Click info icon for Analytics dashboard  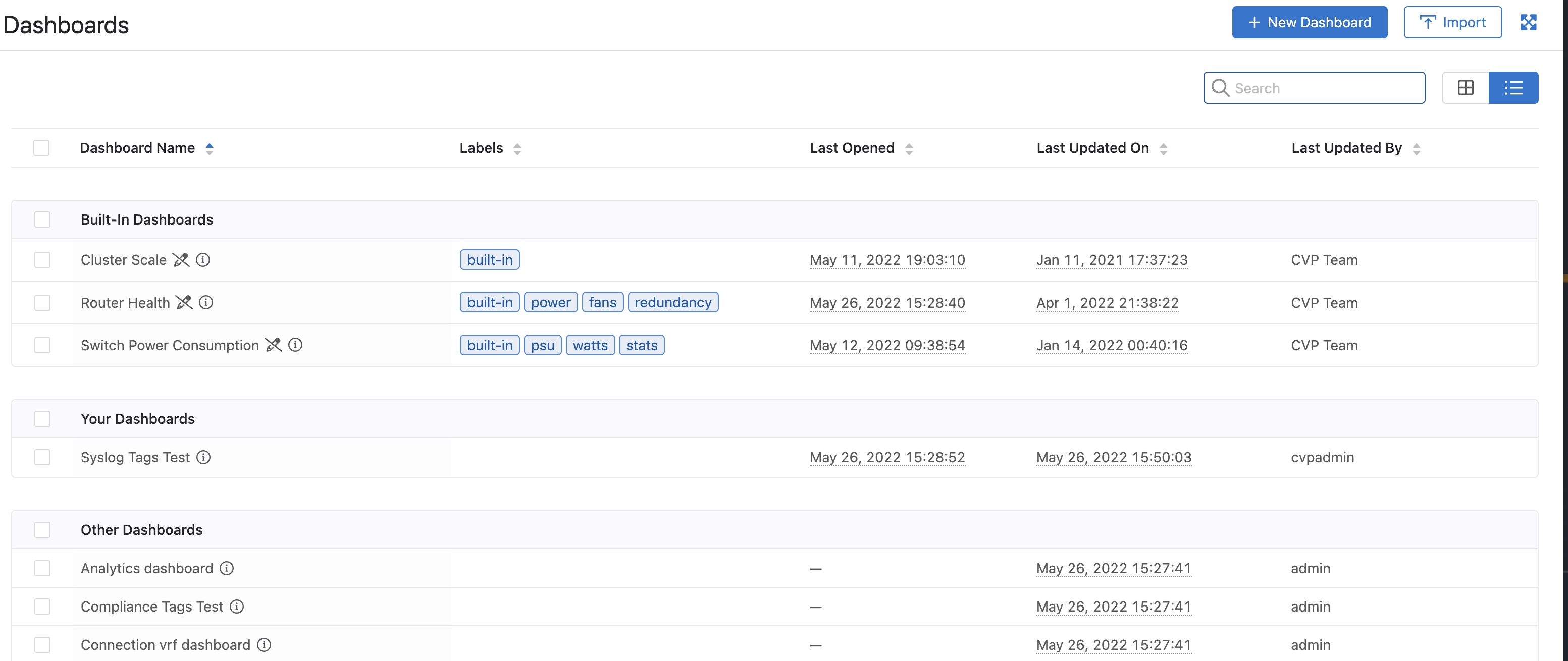click(227, 568)
